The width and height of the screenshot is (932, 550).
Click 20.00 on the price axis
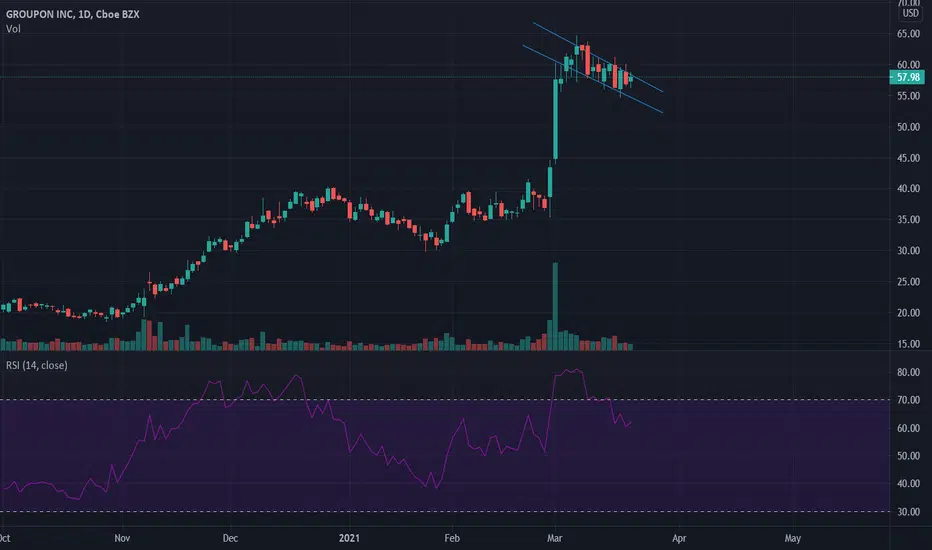coord(908,313)
